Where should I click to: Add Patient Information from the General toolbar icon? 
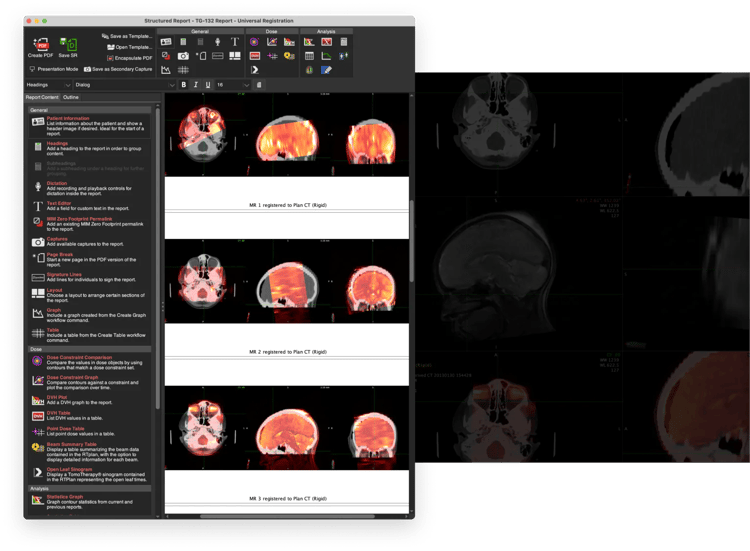coord(166,42)
